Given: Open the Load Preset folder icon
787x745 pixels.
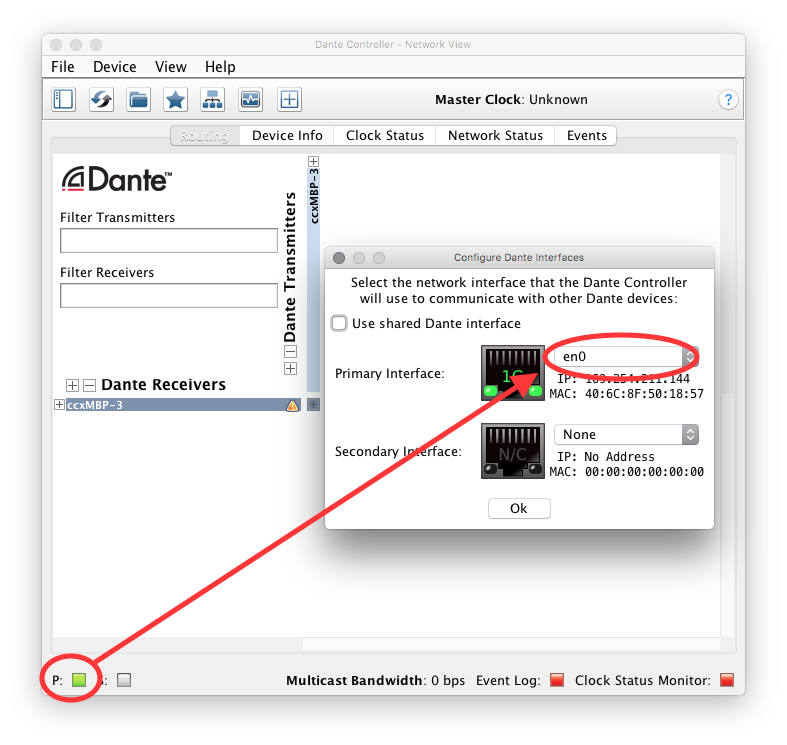Looking at the screenshot, I should point(138,99).
